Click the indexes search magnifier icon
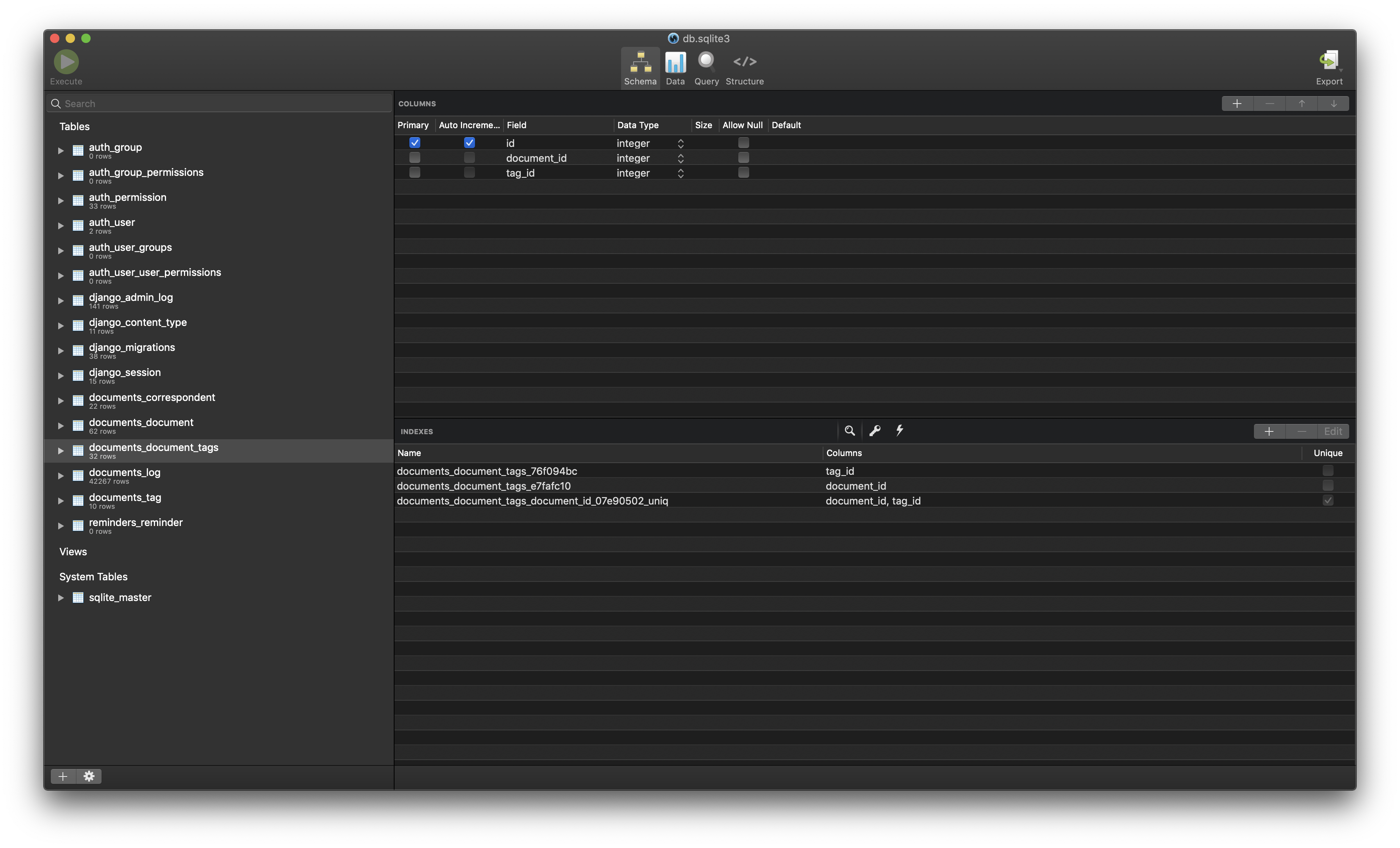Viewport: 1400px width, 848px height. click(850, 431)
